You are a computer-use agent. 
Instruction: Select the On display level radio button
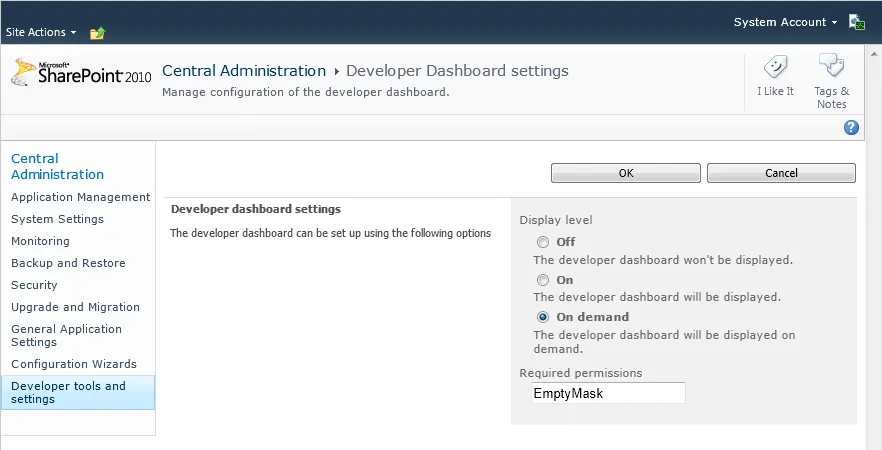[543, 280]
